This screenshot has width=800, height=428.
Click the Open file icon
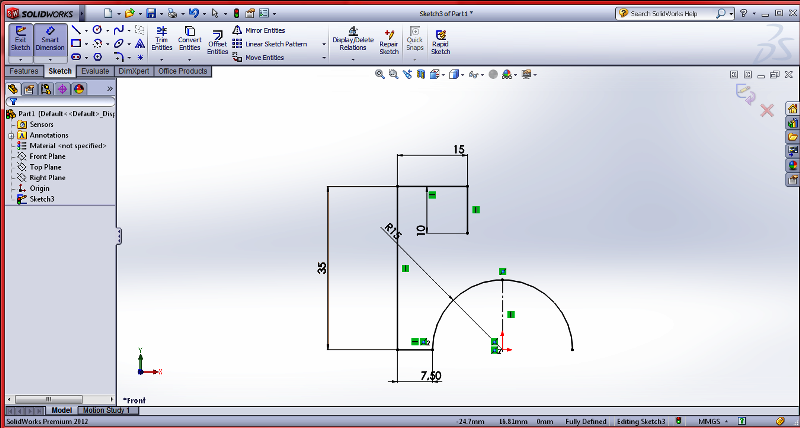pos(129,13)
